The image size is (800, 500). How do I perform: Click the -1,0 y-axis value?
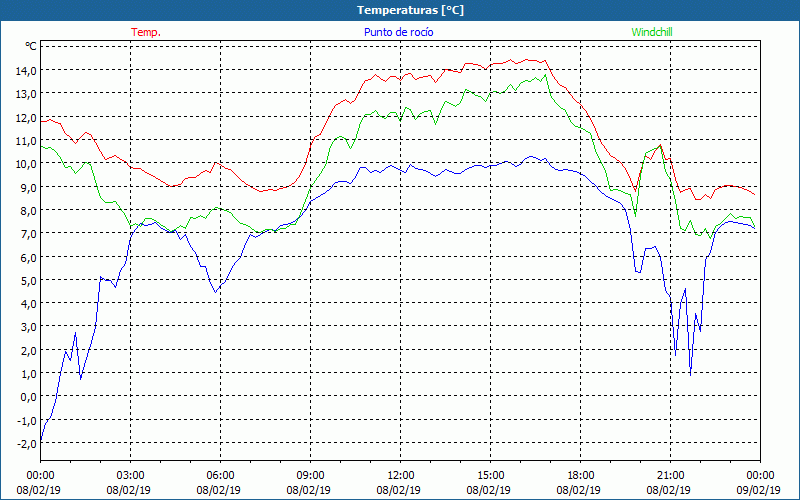click(27, 420)
